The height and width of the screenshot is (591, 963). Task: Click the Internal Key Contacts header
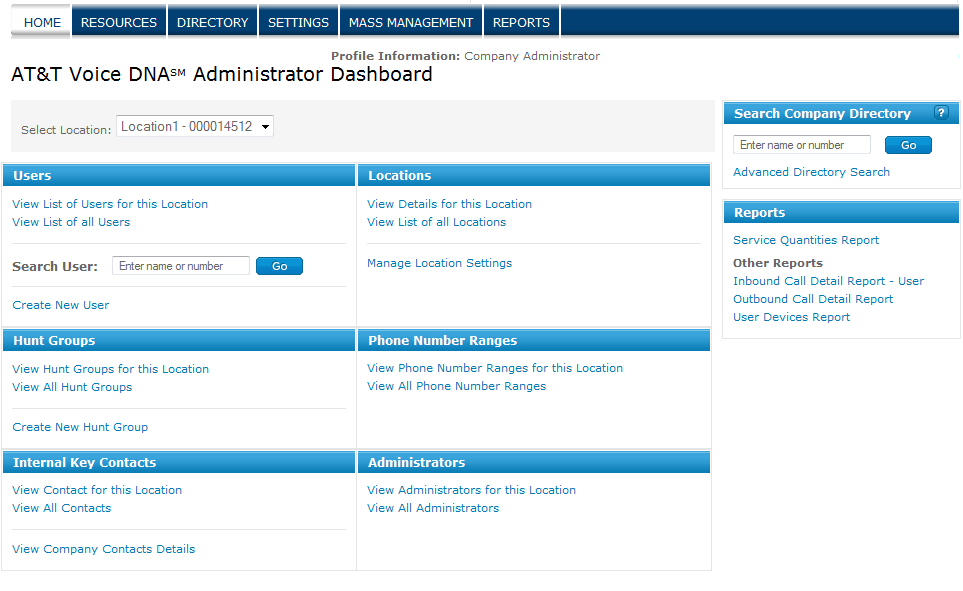[179, 462]
